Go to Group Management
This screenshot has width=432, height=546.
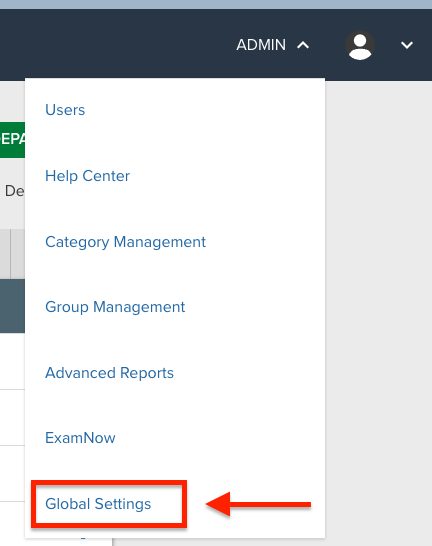(x=115, y=307)
